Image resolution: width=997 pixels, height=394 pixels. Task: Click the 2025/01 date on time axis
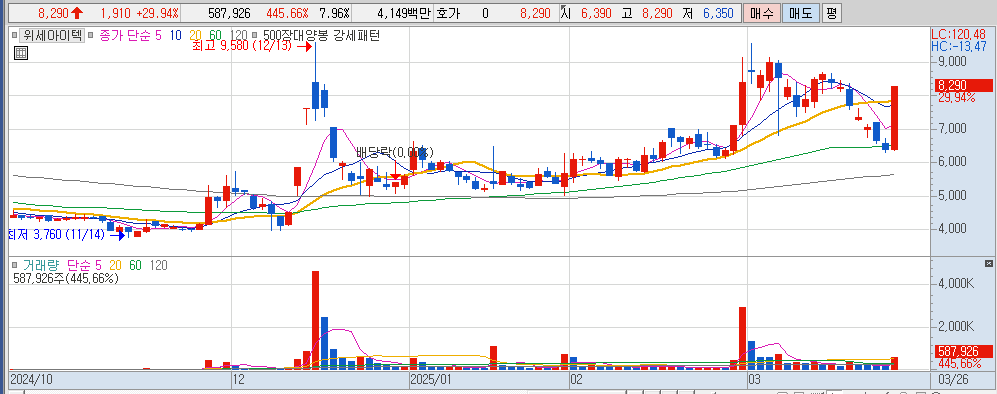click(x=430, y=379)
